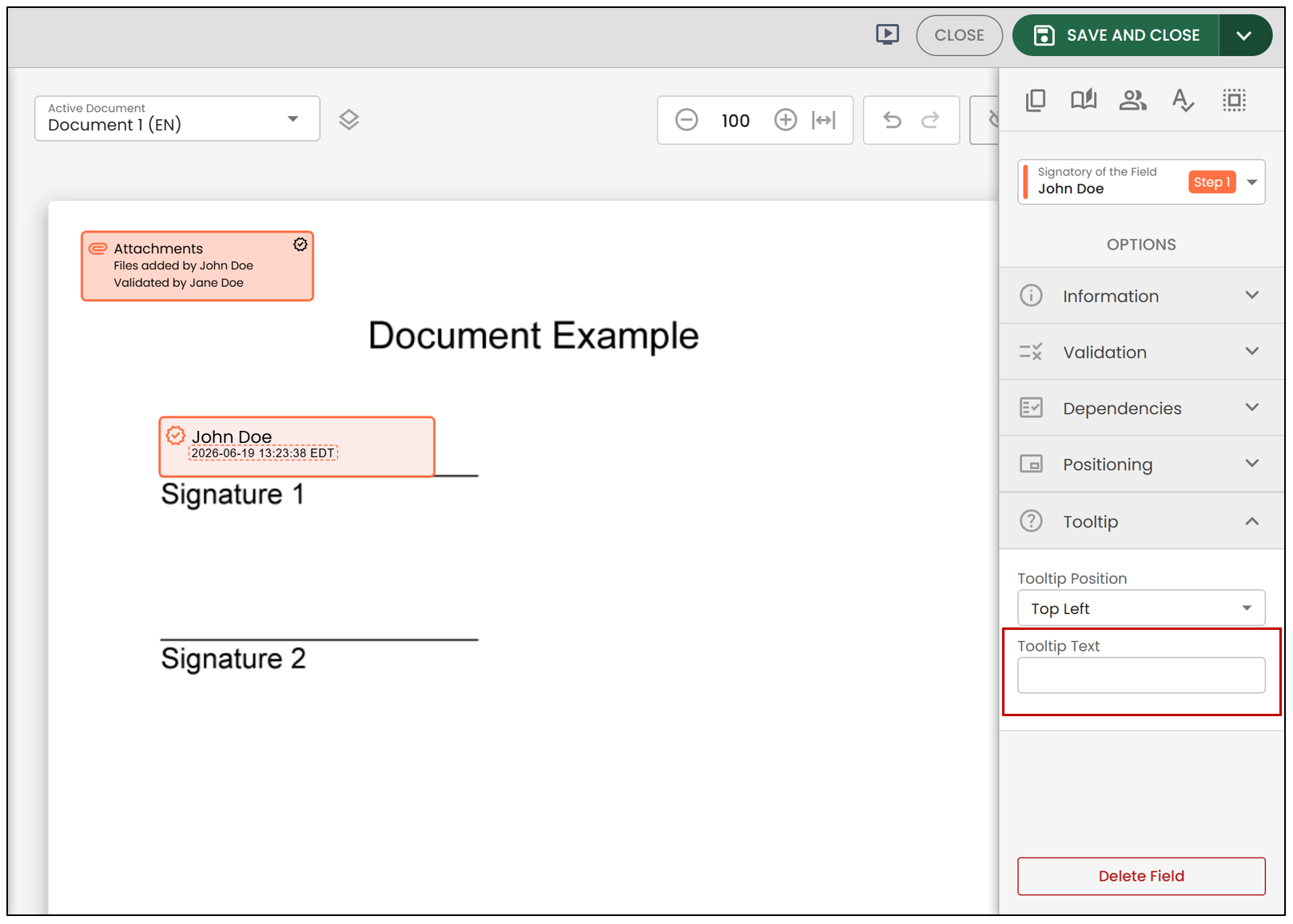Zoom in with the plus icon
This screenshot has height=924, width=1293.
pos(786,120)
